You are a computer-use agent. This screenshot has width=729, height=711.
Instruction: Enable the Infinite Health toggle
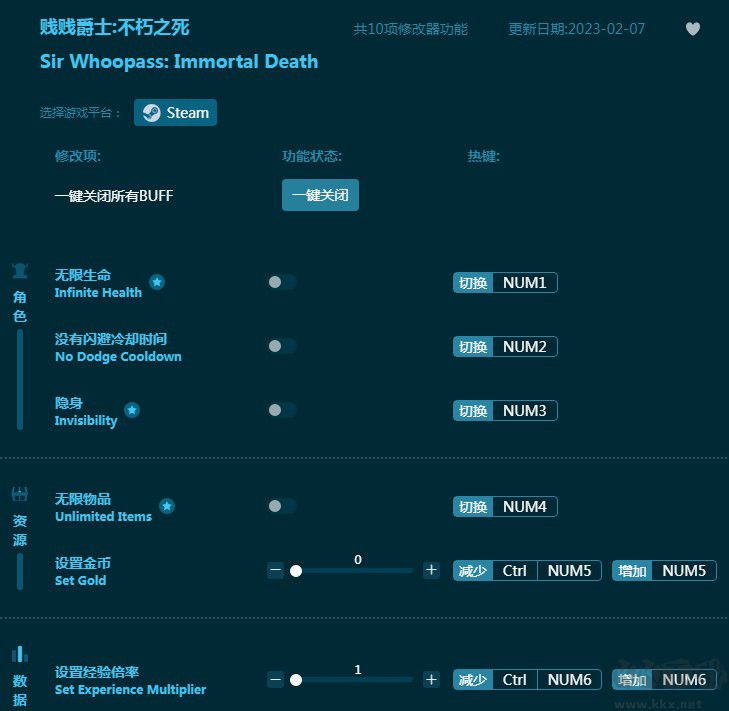[282, 282]
